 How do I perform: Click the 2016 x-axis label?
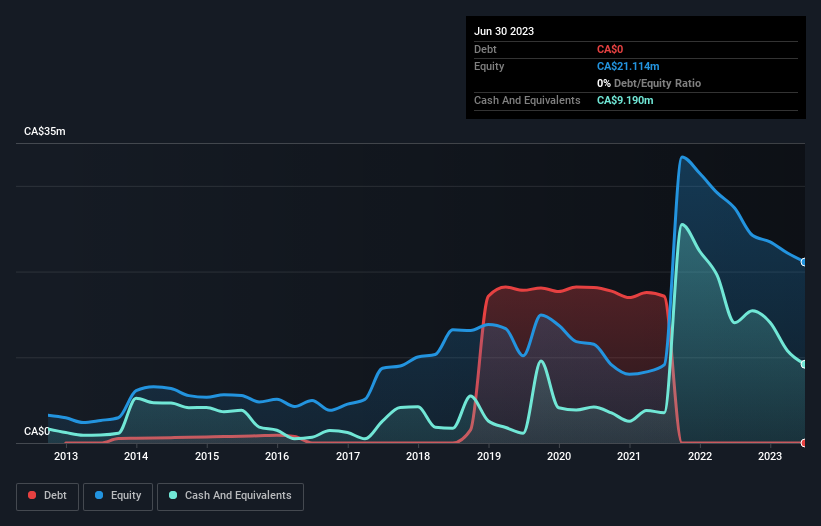pyautogui.click(x=277, y=456)
